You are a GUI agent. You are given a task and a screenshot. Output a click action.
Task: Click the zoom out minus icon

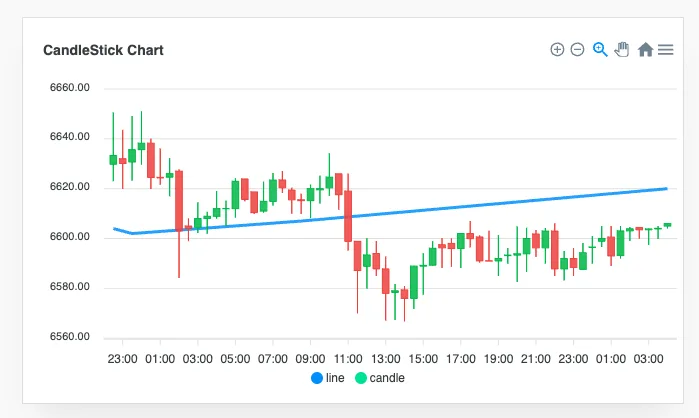(577, 49)
